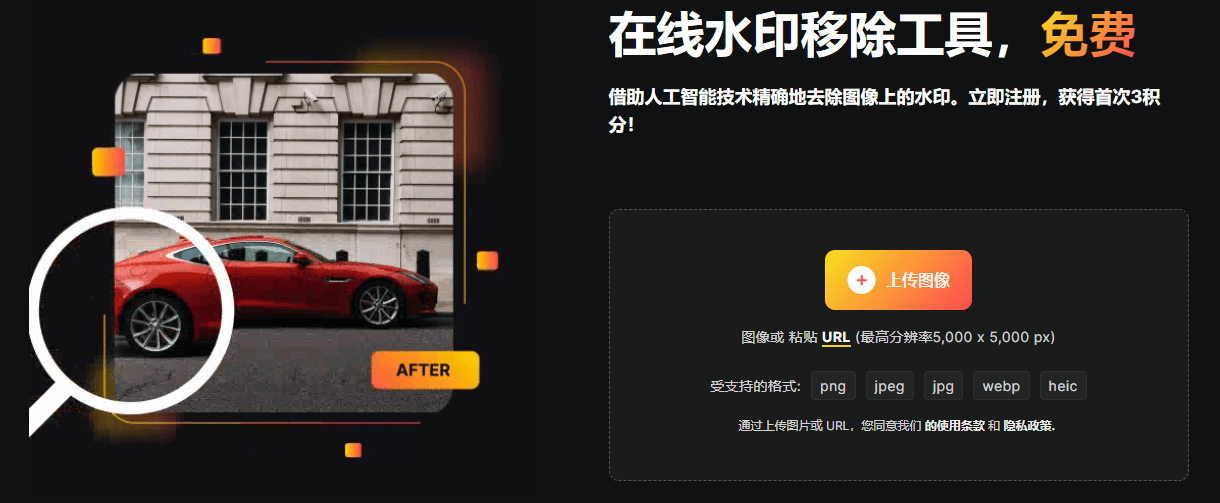Click the plus icon inside the upload button
Image resolution: width=1220 pixels, height=503 pixels.
861,280
